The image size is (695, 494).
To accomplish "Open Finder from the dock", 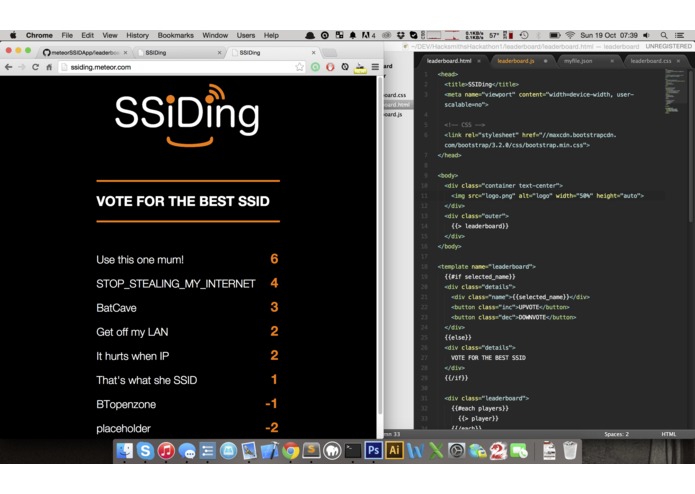I will 125,451.
